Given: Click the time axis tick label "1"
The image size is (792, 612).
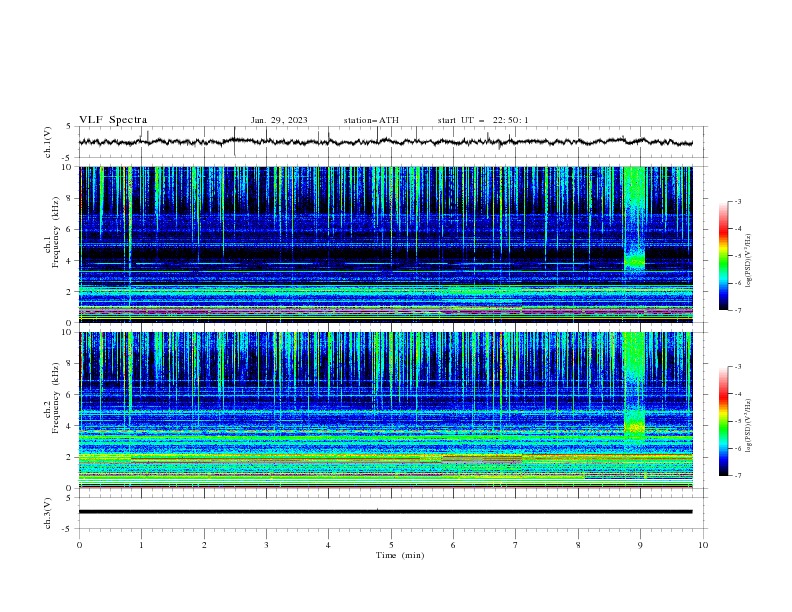Looking at the screenshot, I should [141, 545].
